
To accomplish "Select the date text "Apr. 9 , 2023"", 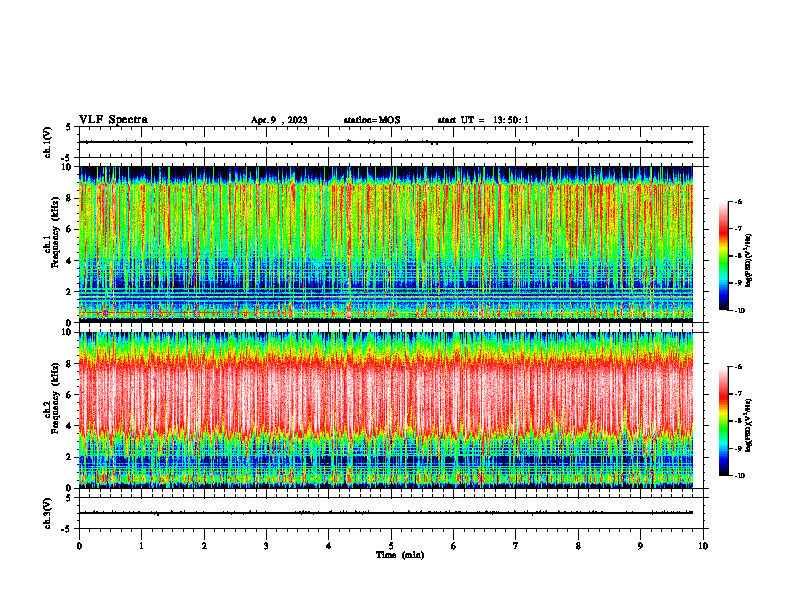I will click(279, 120).
